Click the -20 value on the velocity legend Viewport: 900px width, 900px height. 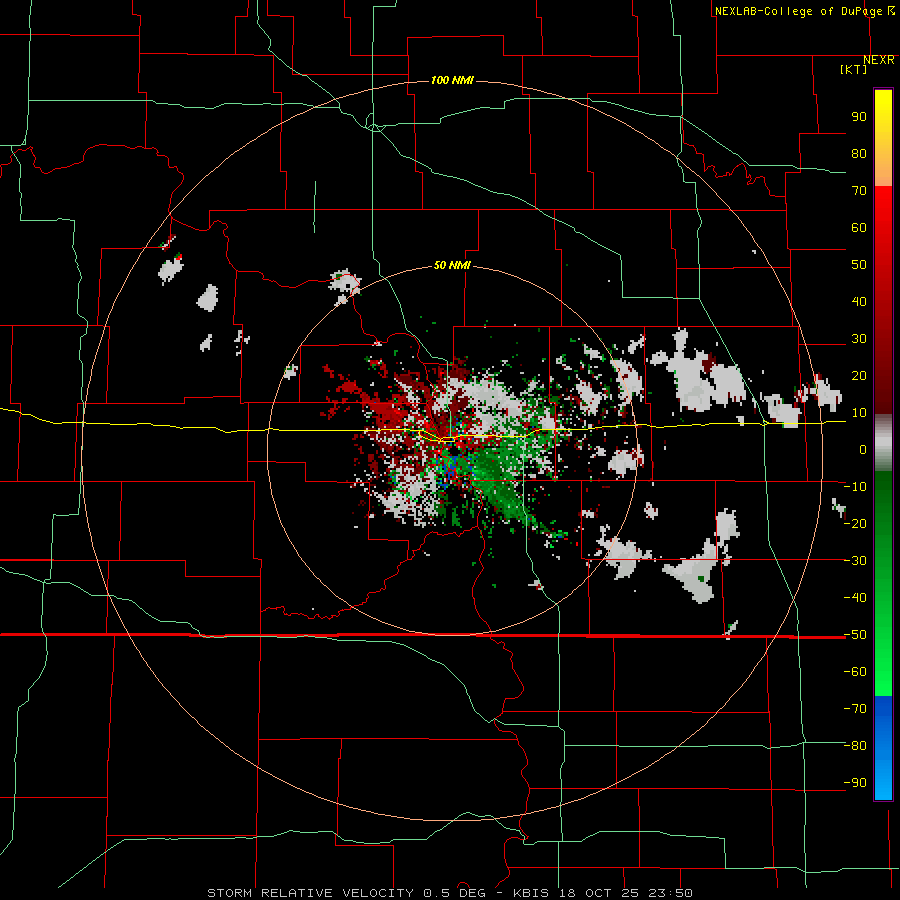[x=855, y=523]
